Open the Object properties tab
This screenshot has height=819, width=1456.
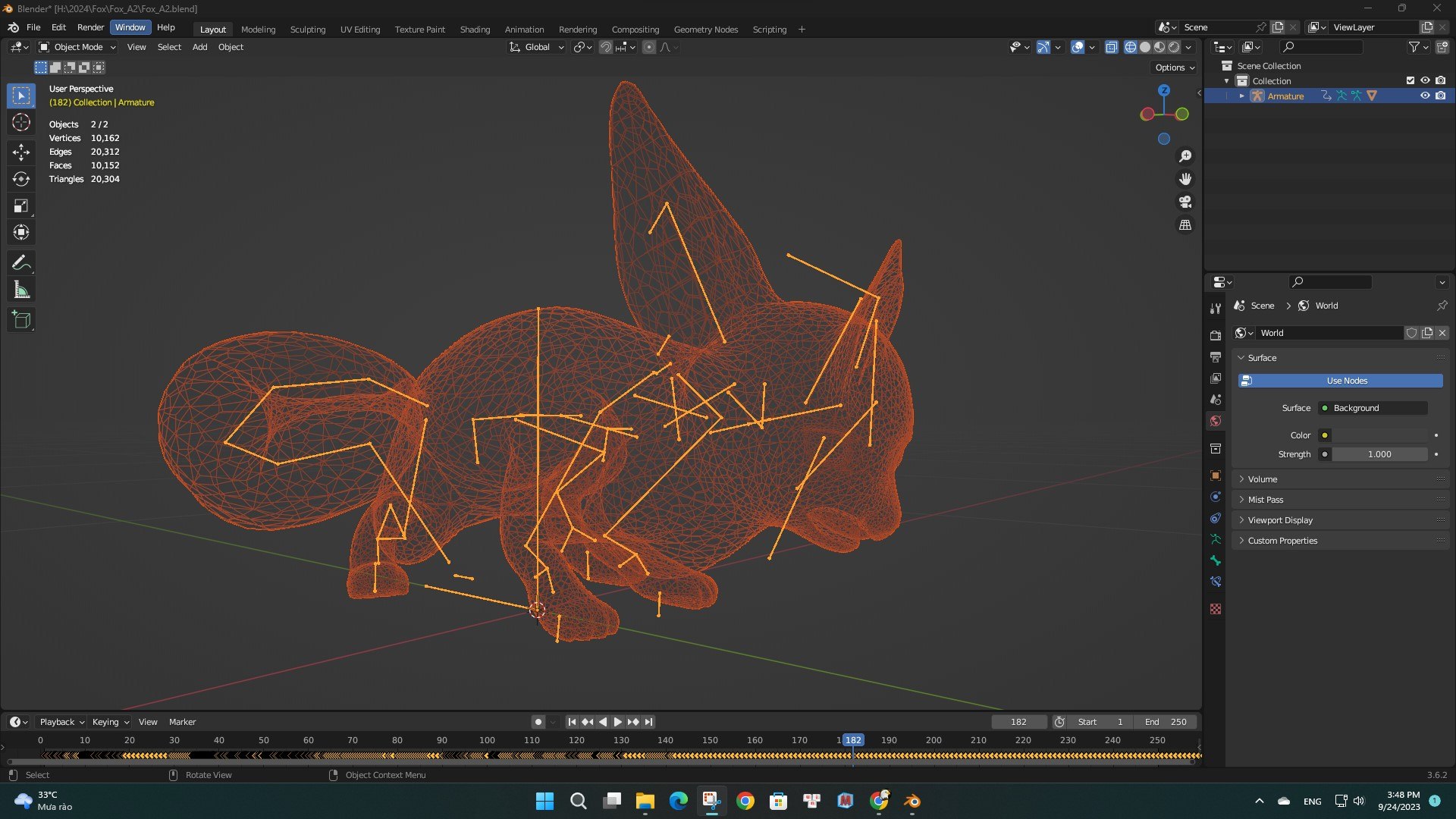tap(1216, 475)
